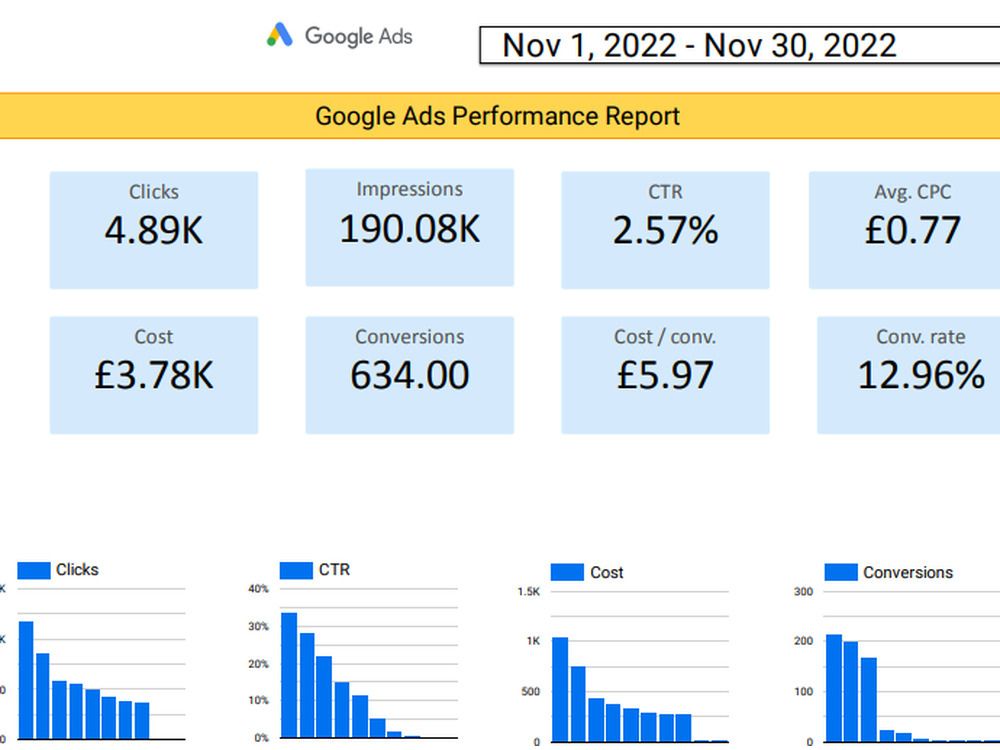Select the CTR 2.57% scorecard
This screenshot has height=750, width=1000.
665,230
